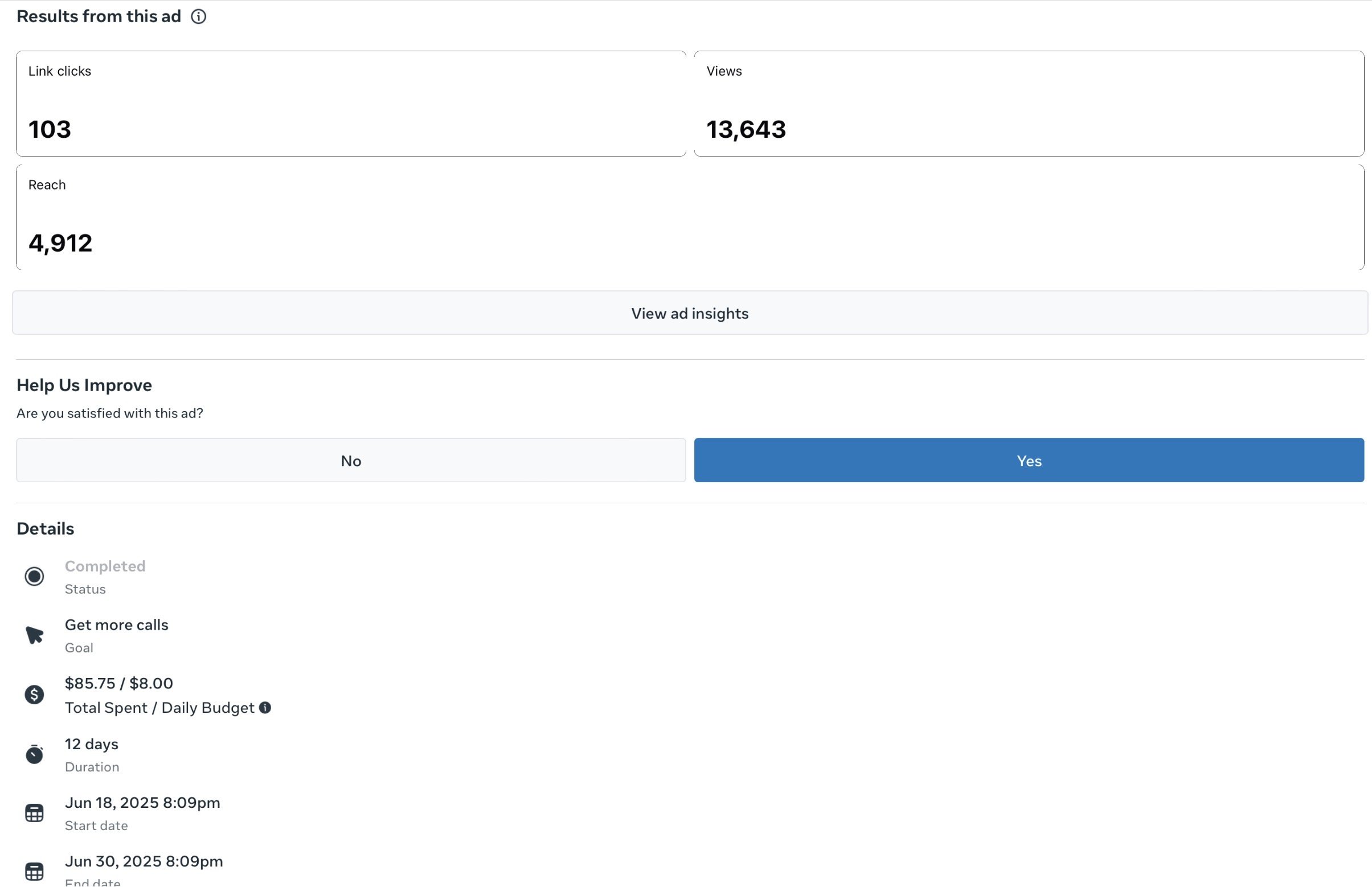
Task: Click the Completed status radio icon
Action: point(34,577)
